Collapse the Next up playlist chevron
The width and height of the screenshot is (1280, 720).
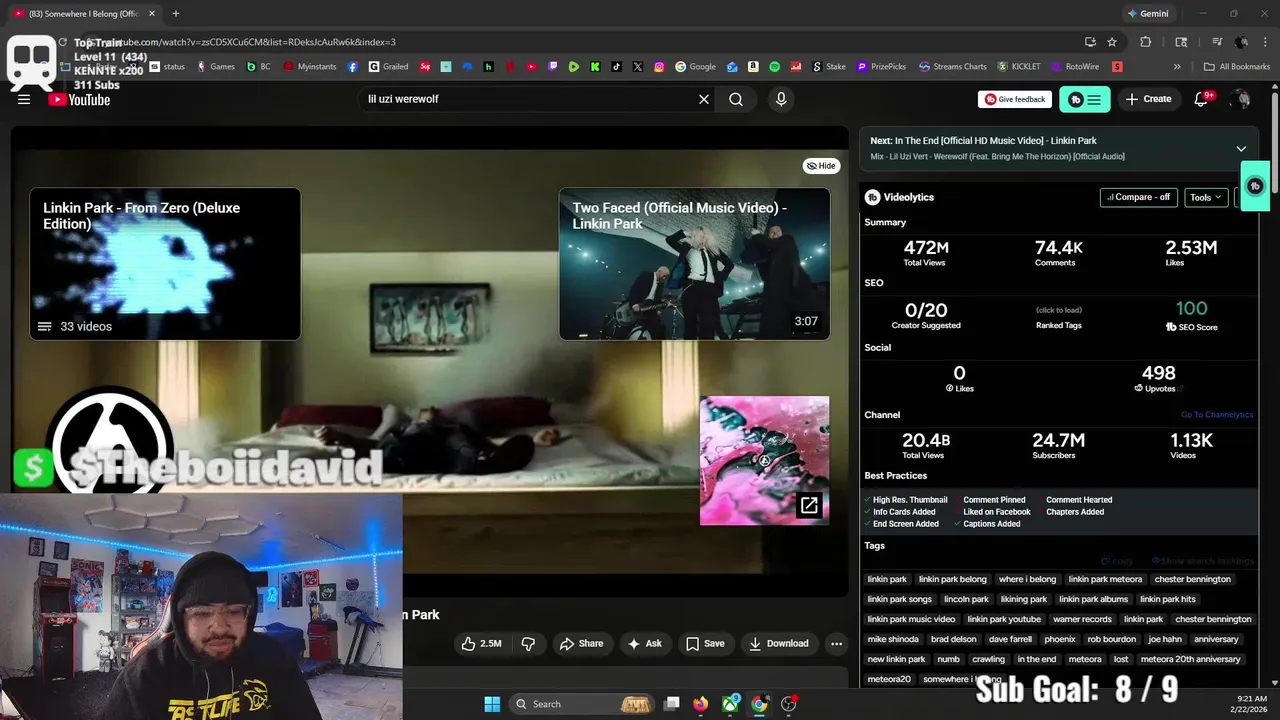tap(1241, 149)
